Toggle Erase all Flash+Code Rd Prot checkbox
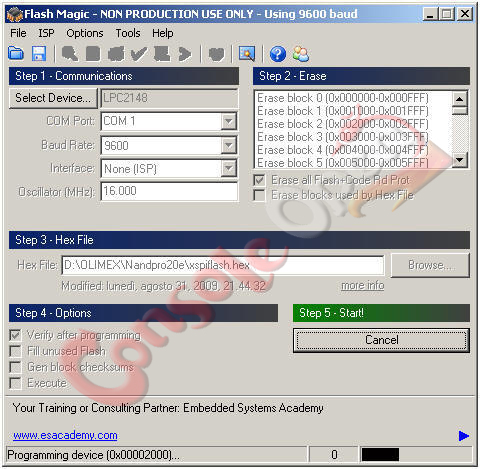Viewport: 480px width, 469px height. pyautogui.click(x=259, y=180)
